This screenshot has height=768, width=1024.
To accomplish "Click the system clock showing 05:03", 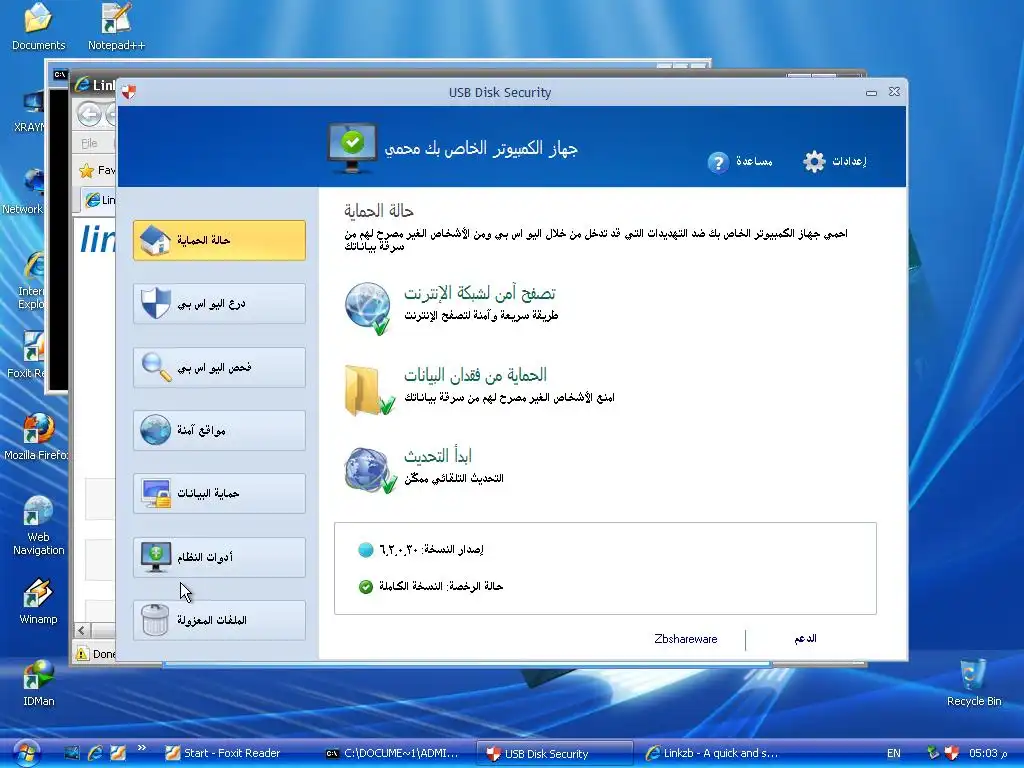I will 987,753.
